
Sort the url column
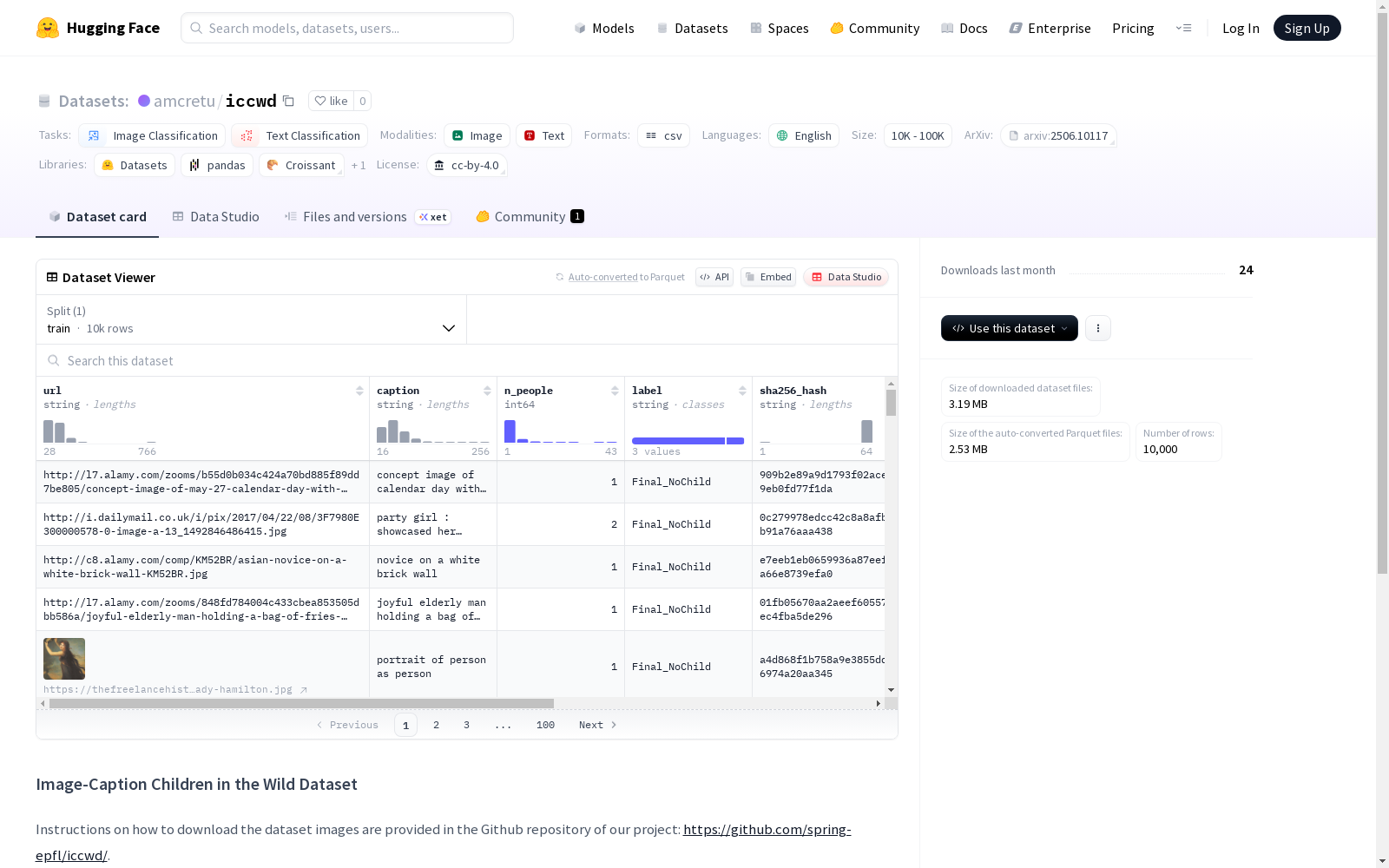359,391
